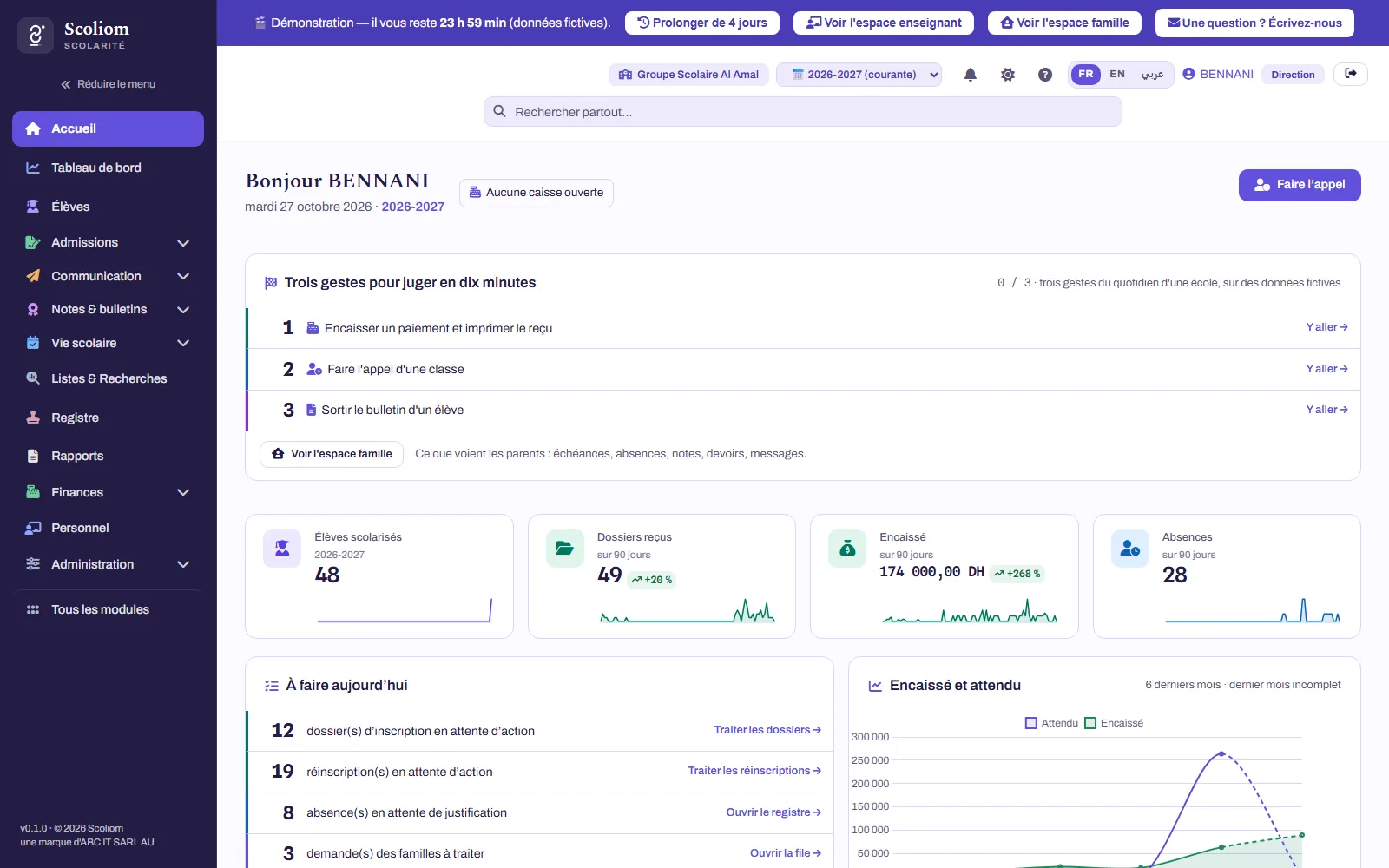The height and width of the screenshot is (868, 1389).
Task: Click the Rechercher partout search field
Action: [x=803, y=111]
